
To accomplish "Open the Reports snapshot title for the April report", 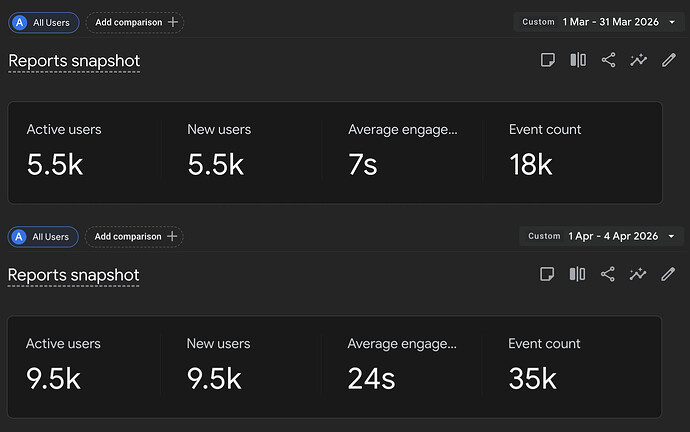I will pyautogui.click(x=73, y=275).
